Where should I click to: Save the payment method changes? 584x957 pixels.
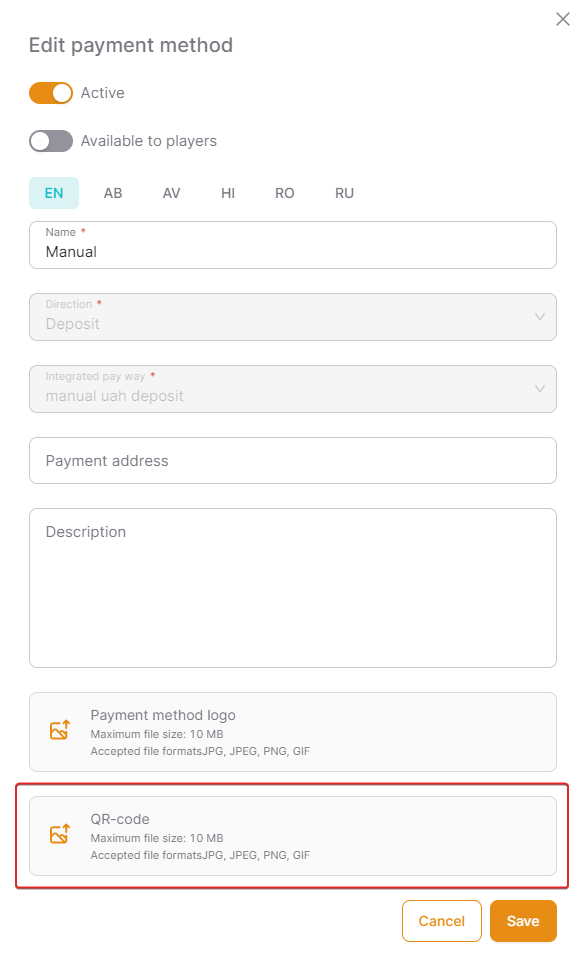523,921
